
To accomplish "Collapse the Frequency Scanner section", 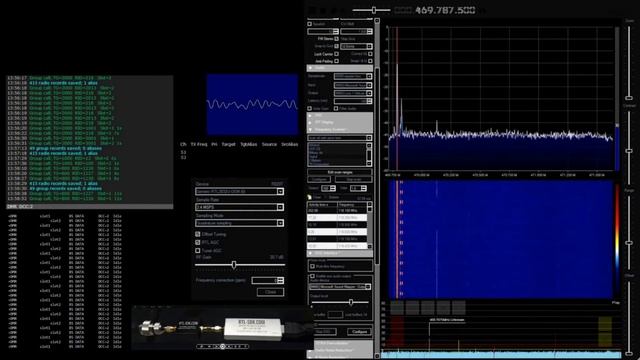I will (x=340, y=129).
